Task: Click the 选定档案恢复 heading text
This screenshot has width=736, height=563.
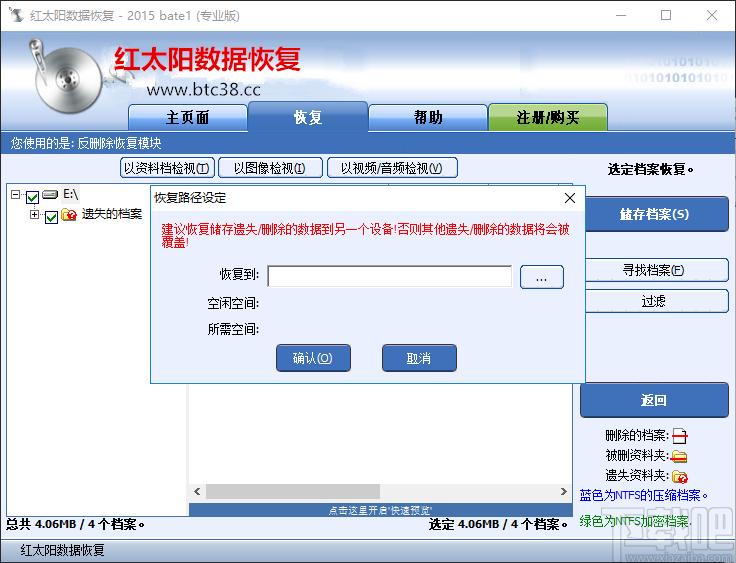Action: [x=651, y=169]
